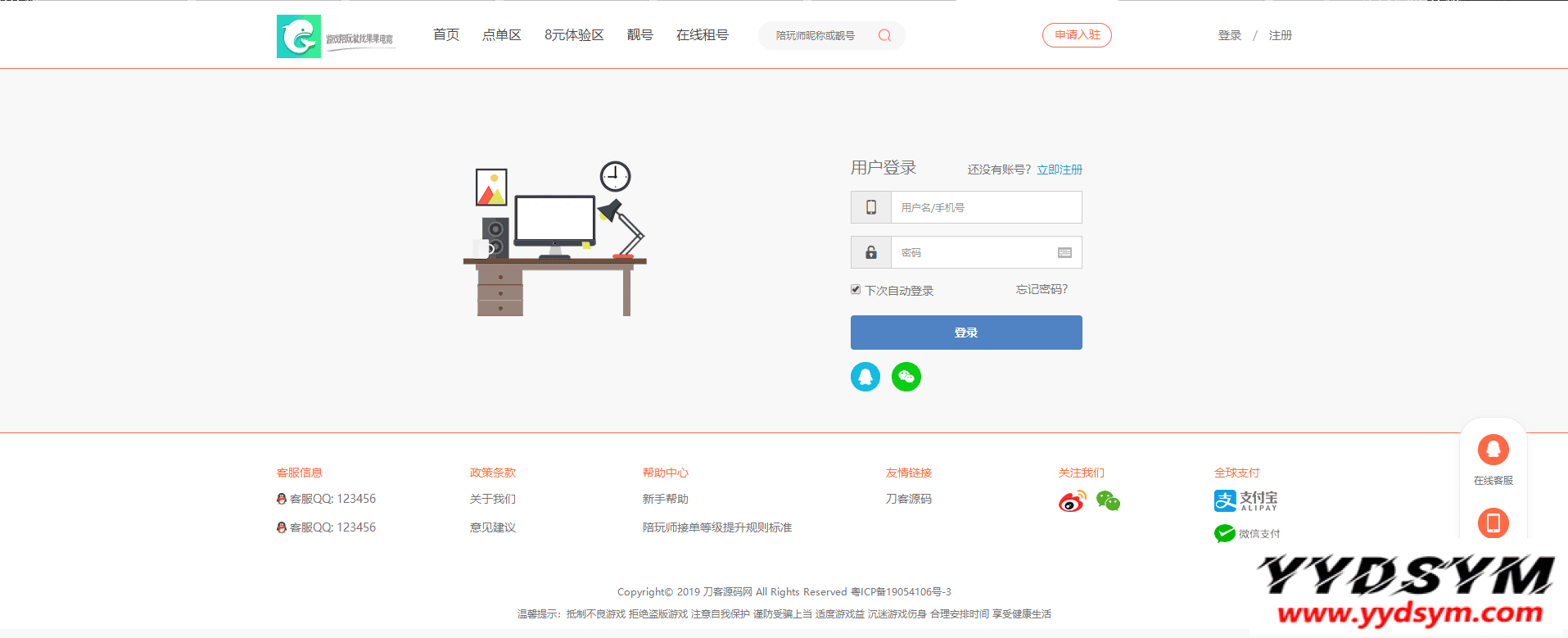Toggle the 下次自动登录 checkbox
This screenshot has height=638, width=1568.
coord(856,290)
